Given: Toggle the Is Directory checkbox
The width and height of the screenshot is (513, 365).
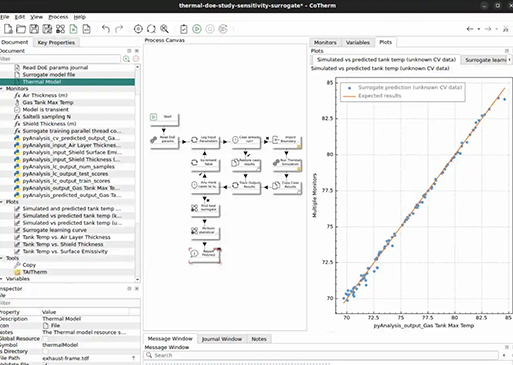Looking at the screenshot, I should 45,351.
